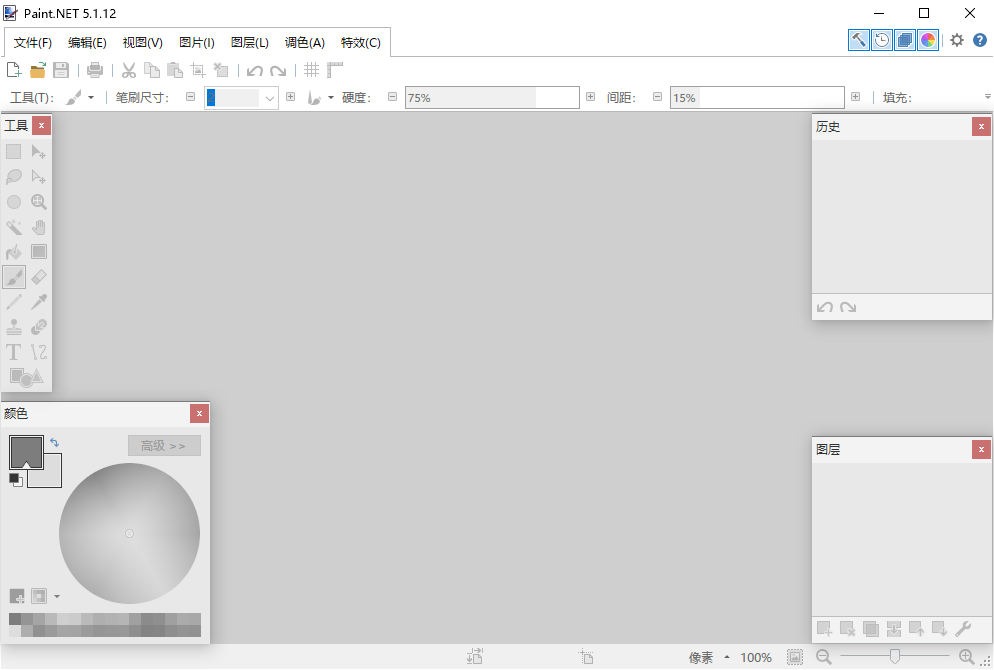Click Redo in the History panel

pos(847,306)
